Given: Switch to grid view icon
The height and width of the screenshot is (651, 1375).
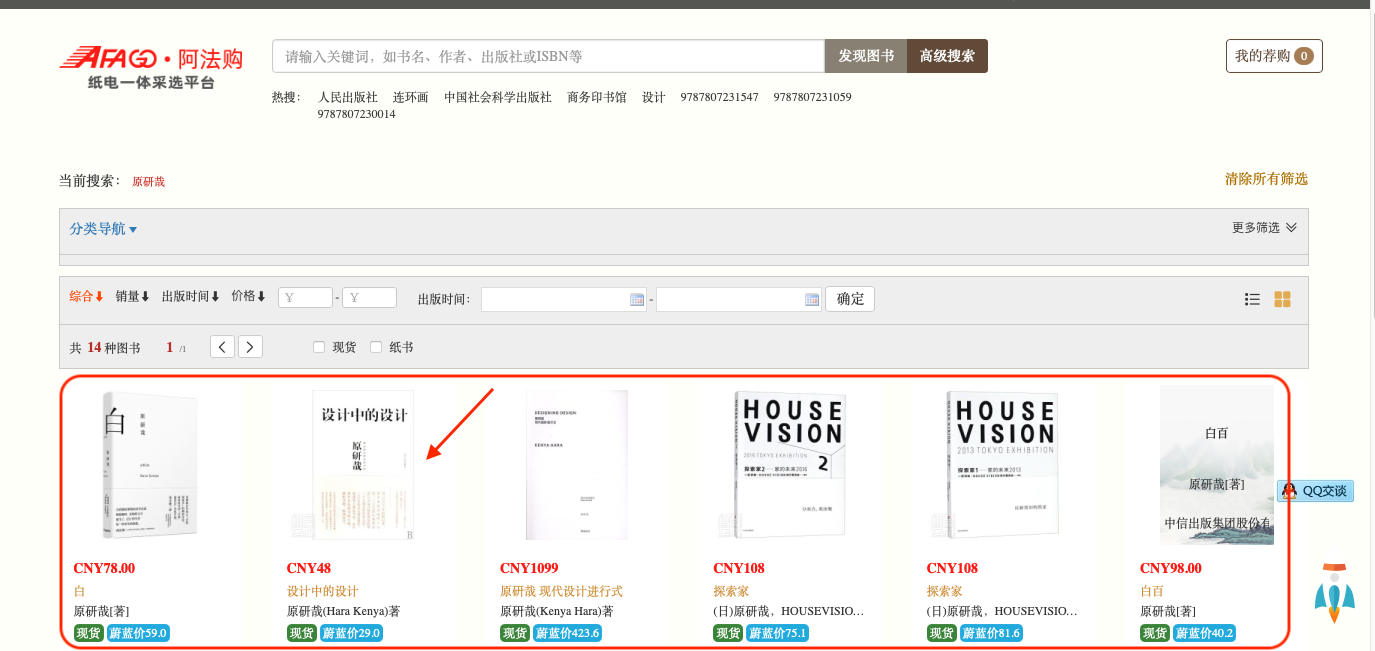Looking at the screenshot, I should click(1282, 299).
